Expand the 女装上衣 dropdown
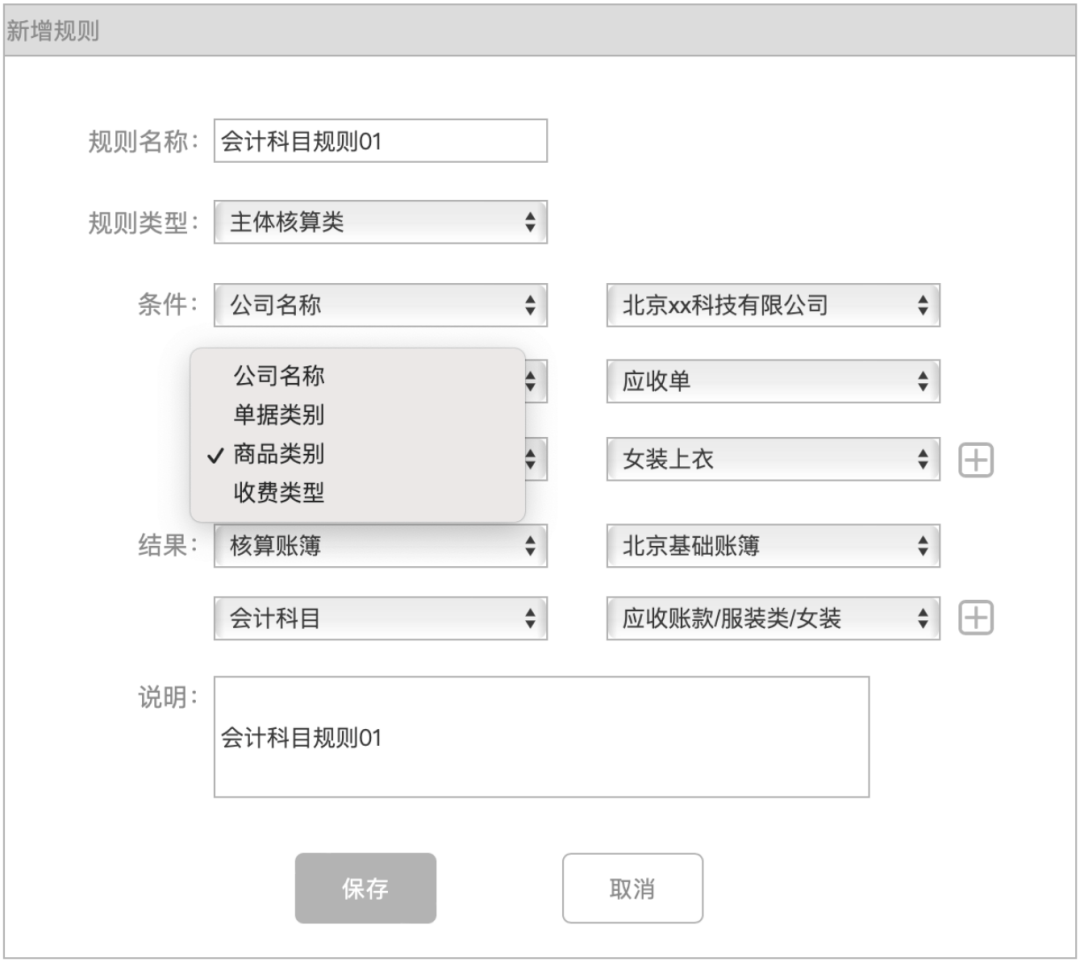 point(772,460)
